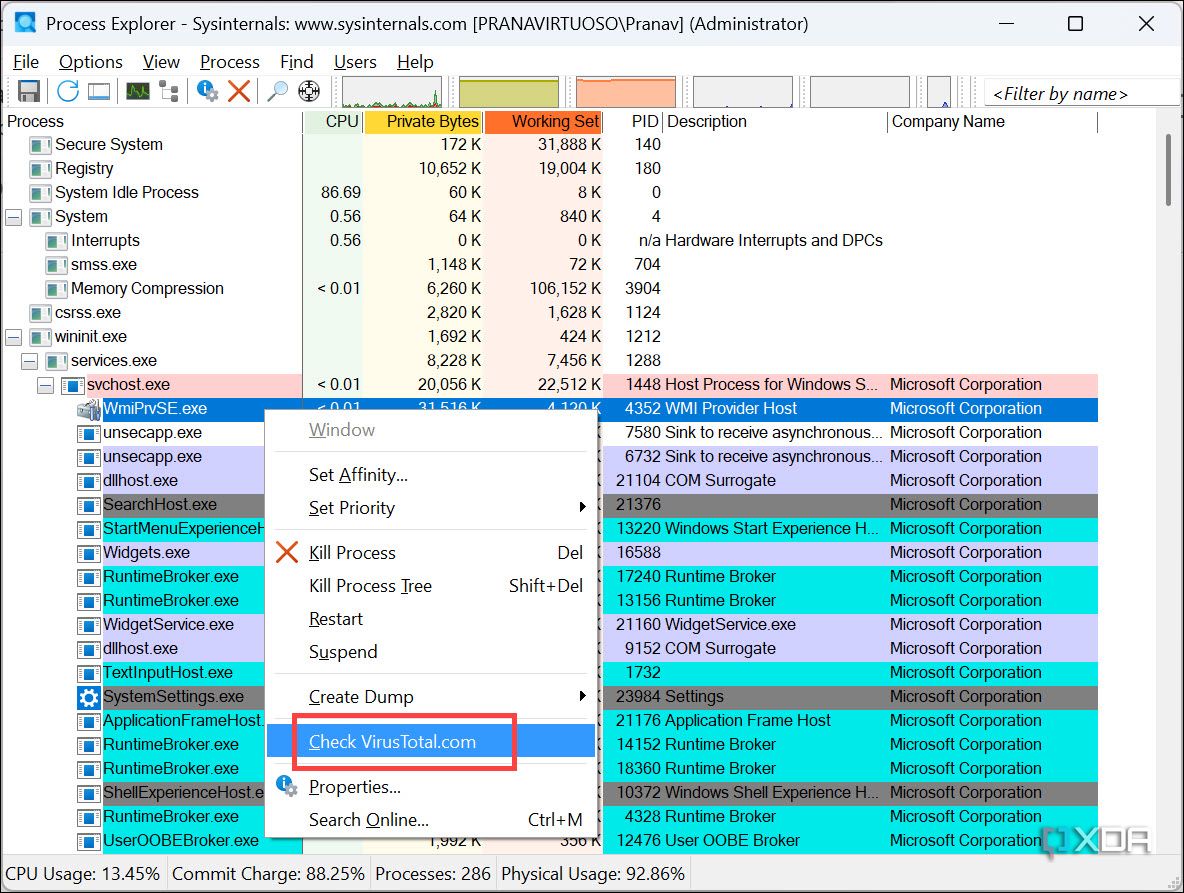Click the Properties toolbar icon with gear
This screenshot has height=893, width=1184.
point(207,91)
